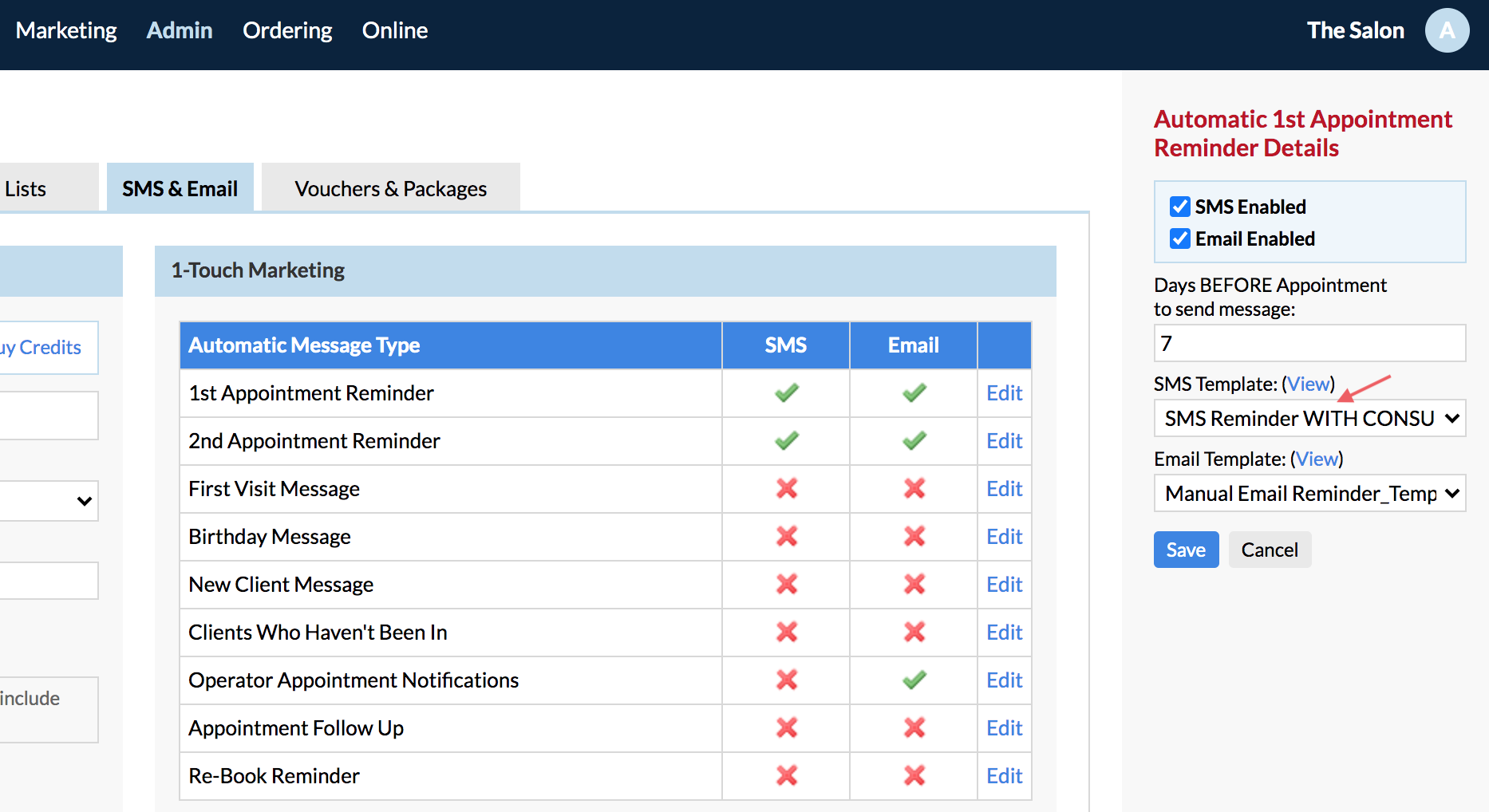The image size is (1489, 812).
Task: Click Email red cross for Appointment Follow Up
Action: (x=914, y=727)
